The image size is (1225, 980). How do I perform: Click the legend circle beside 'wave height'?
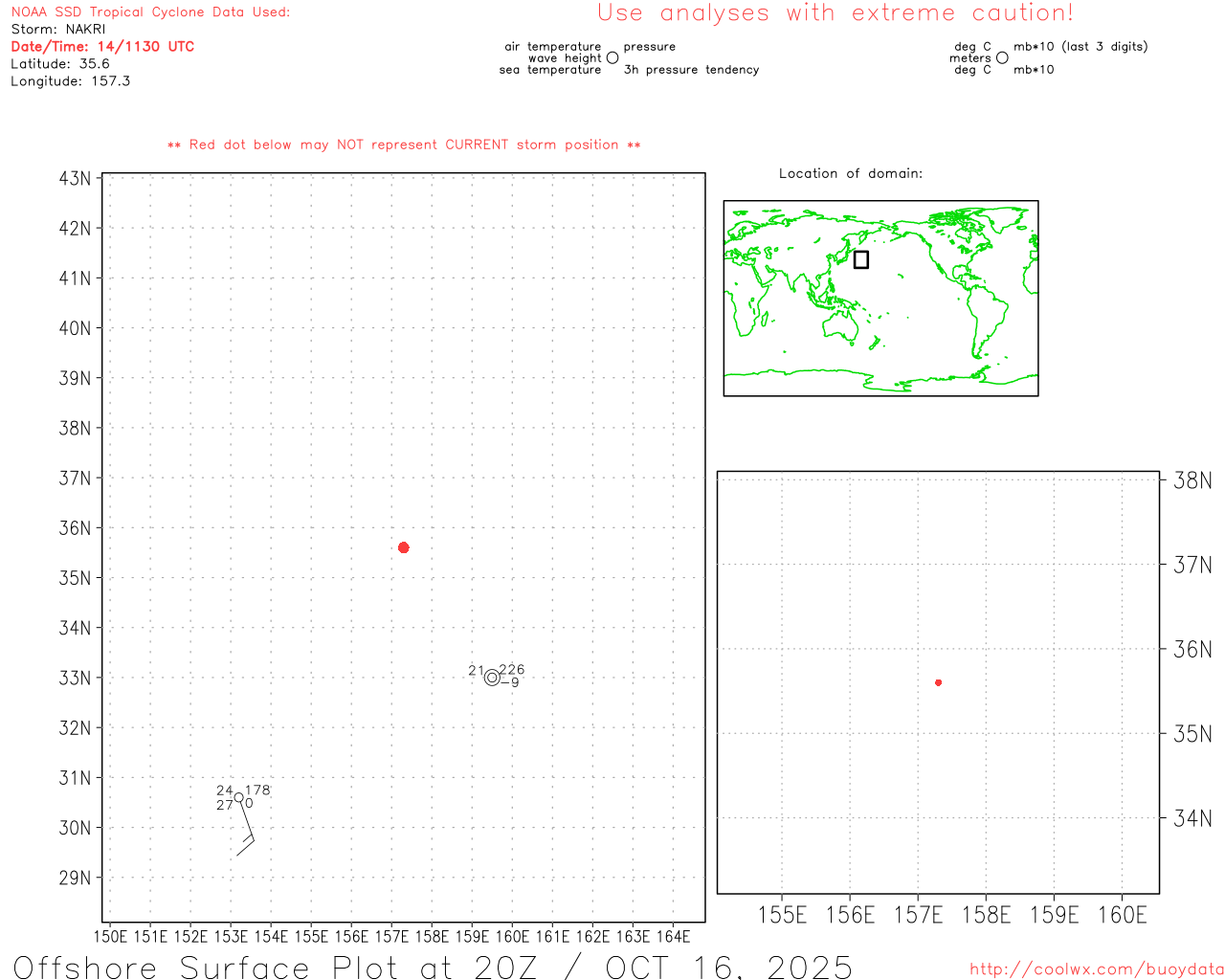click(x=612, y=57)
